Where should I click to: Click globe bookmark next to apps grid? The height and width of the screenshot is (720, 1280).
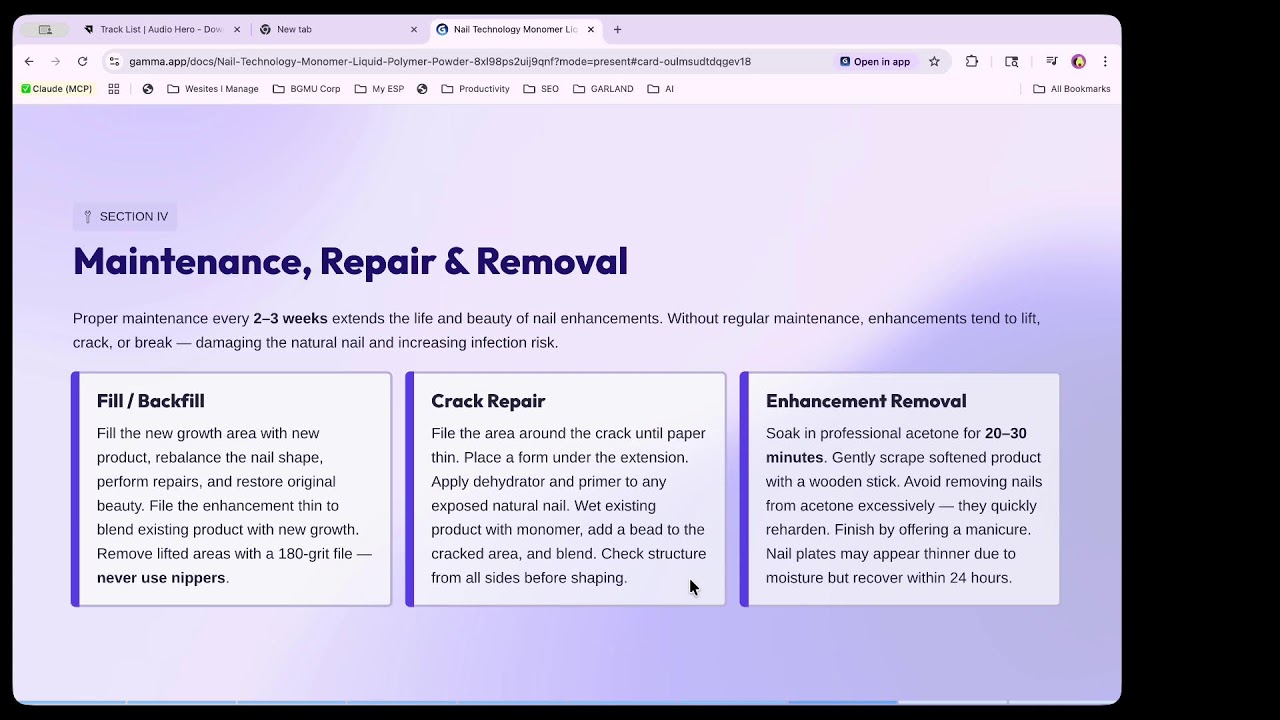[148, 89]
